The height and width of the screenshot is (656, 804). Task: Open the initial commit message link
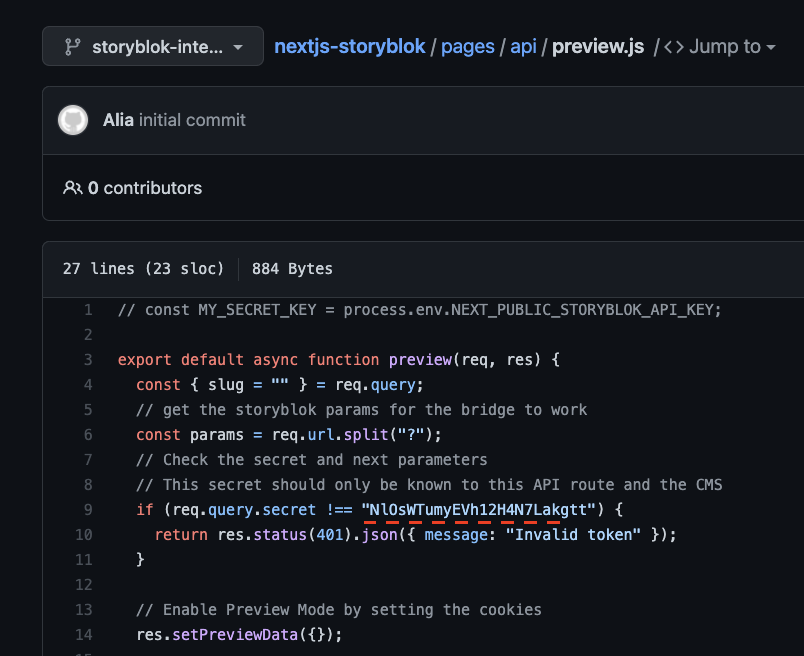pos(192,120)
